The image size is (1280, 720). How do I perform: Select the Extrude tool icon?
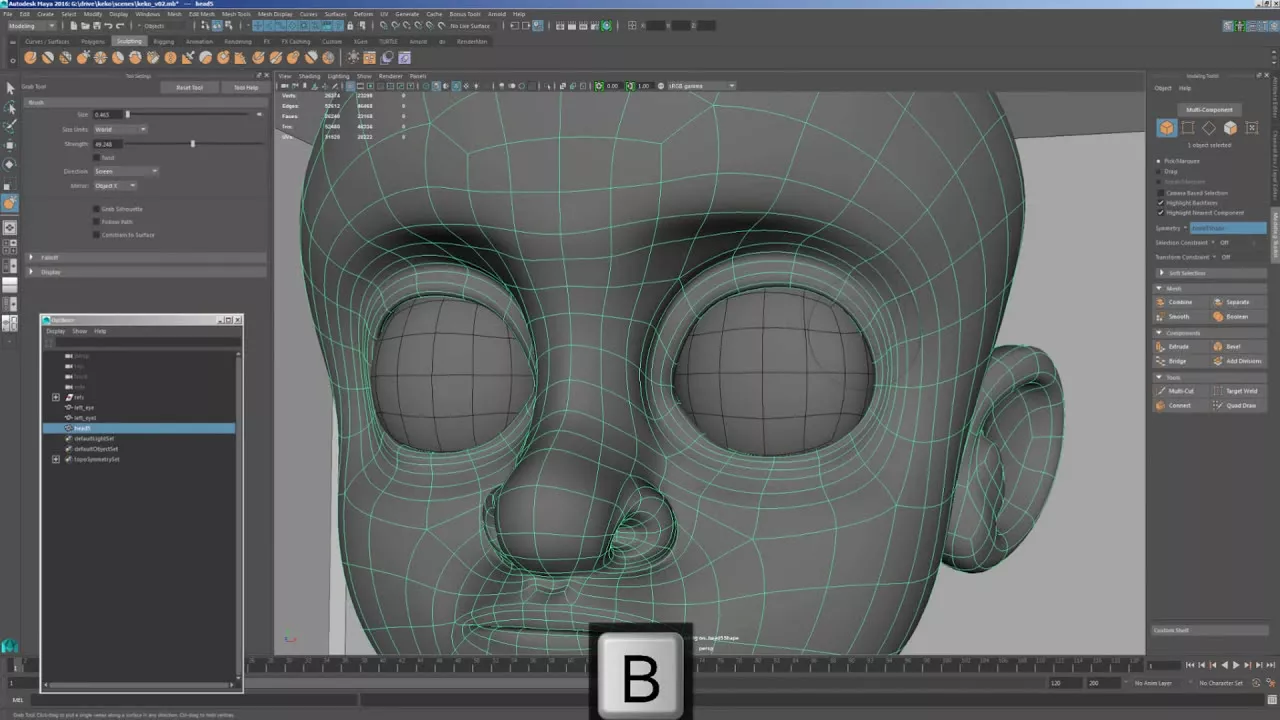1161,346
